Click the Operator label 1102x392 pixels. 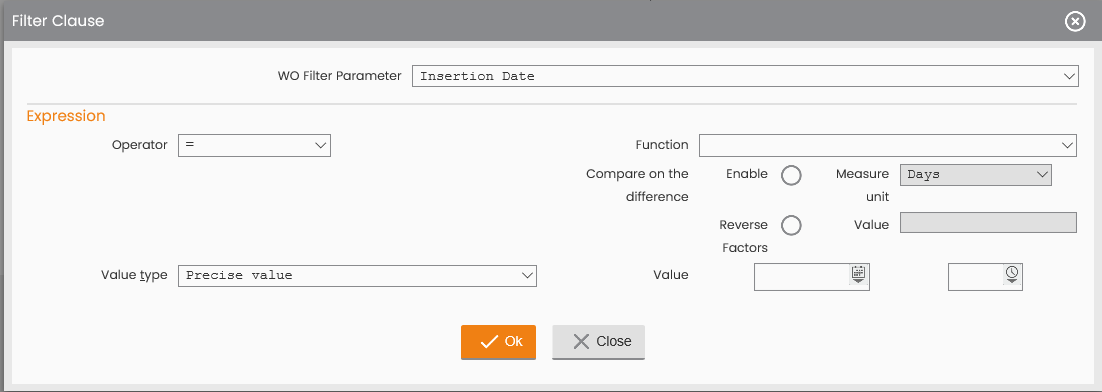click(140, 145)
